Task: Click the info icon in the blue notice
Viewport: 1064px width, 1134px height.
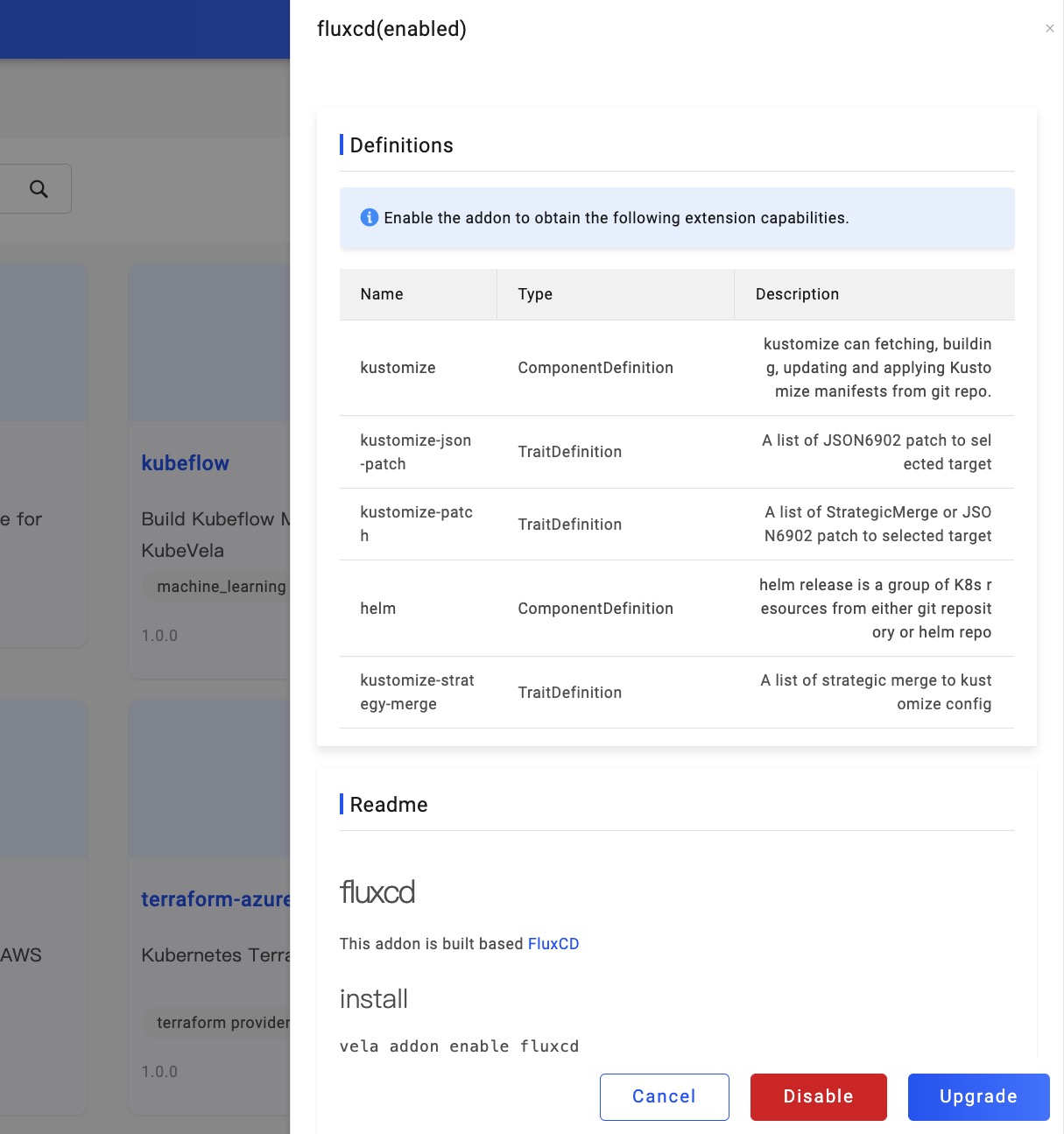Action: 370,217
